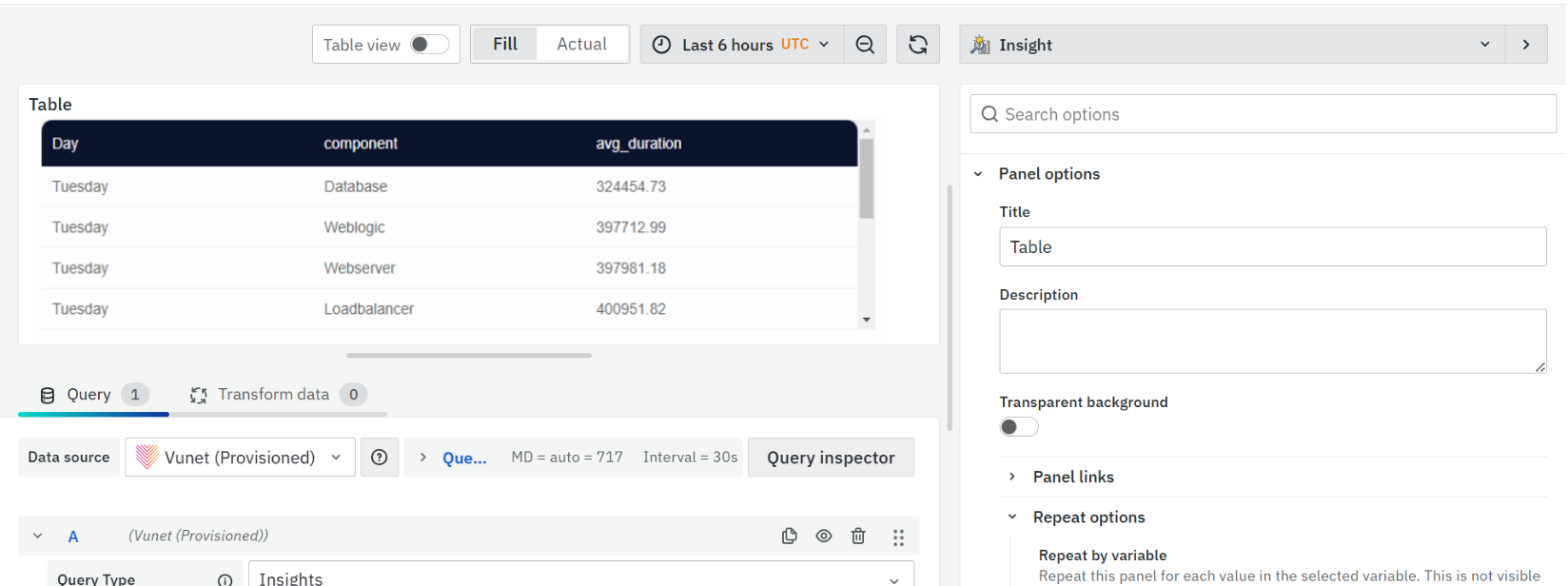Open the data source help icon
The image size is (1568, 586).
click(x=379, y=458)
